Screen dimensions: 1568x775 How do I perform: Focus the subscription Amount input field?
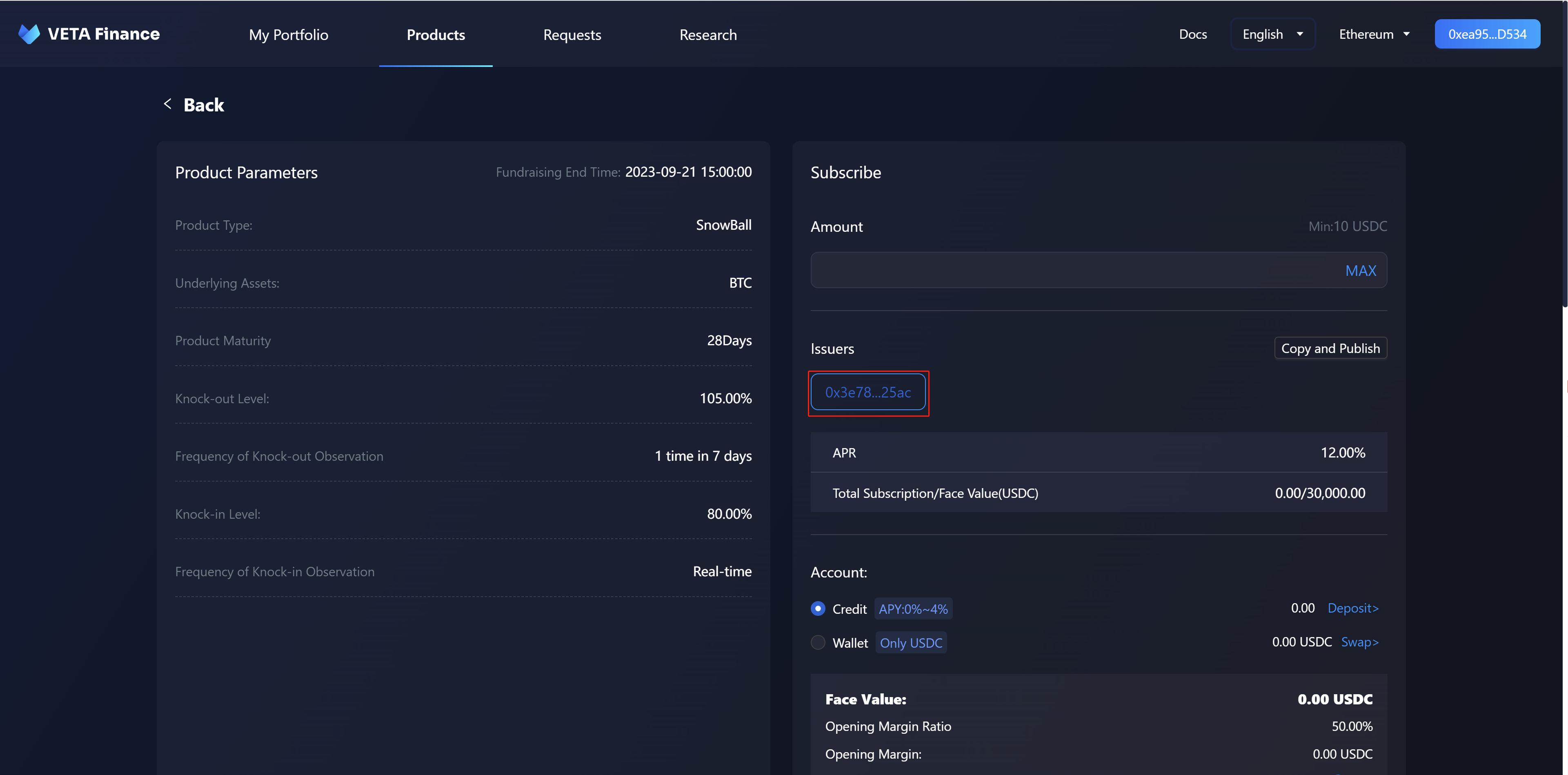1071,271
